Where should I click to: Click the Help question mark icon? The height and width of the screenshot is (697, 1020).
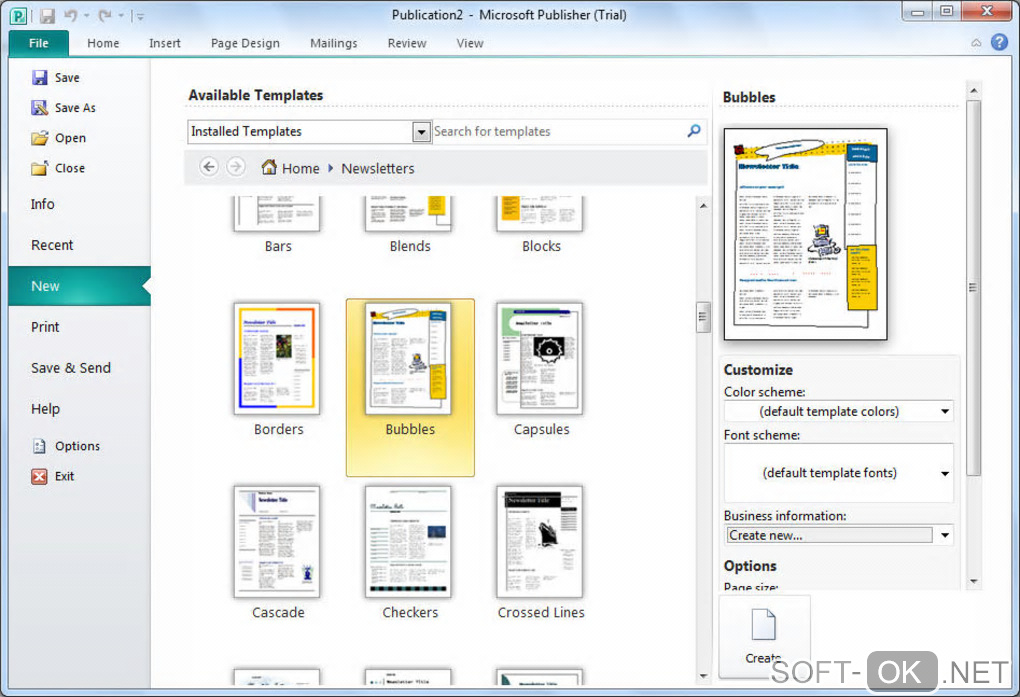coord(999,42)
